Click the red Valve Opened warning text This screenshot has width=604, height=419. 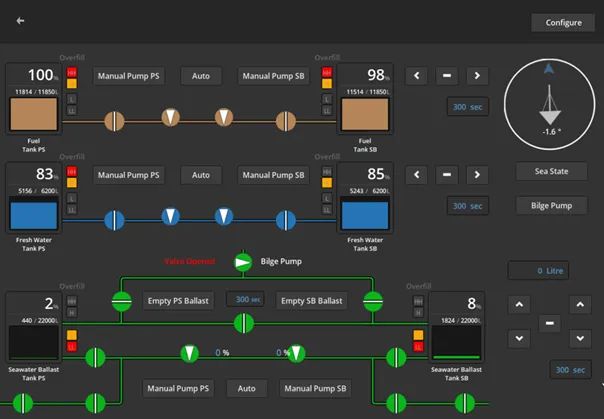[190, 261]
